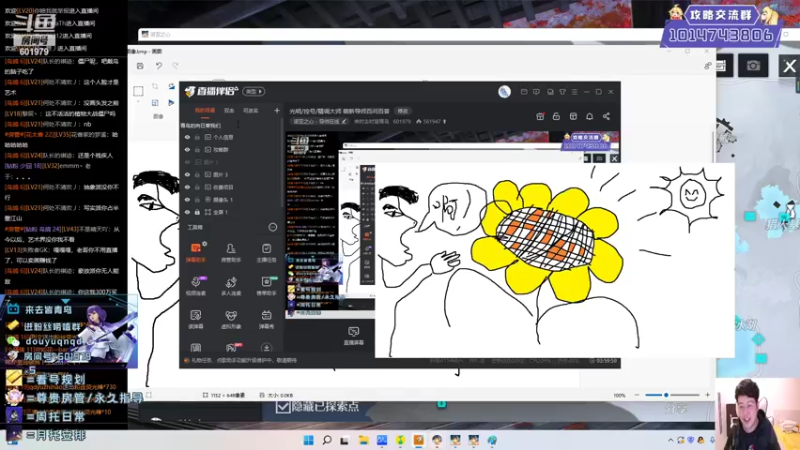Toggle the lock on 全屏 1 source
The image size is (800, 450).
[197, 212]
